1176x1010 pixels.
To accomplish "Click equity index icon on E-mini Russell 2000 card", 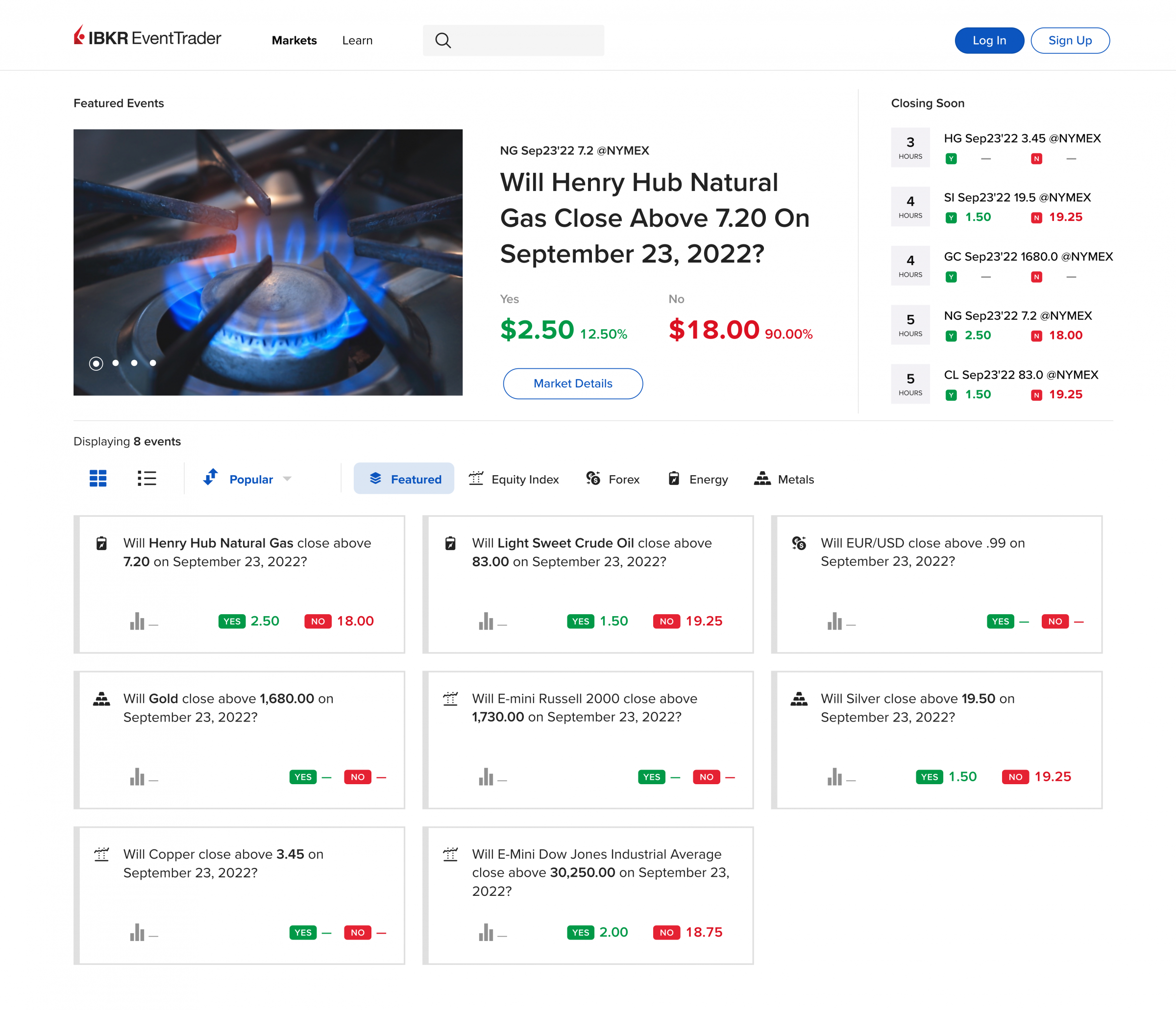I will [x=450, y=698].
